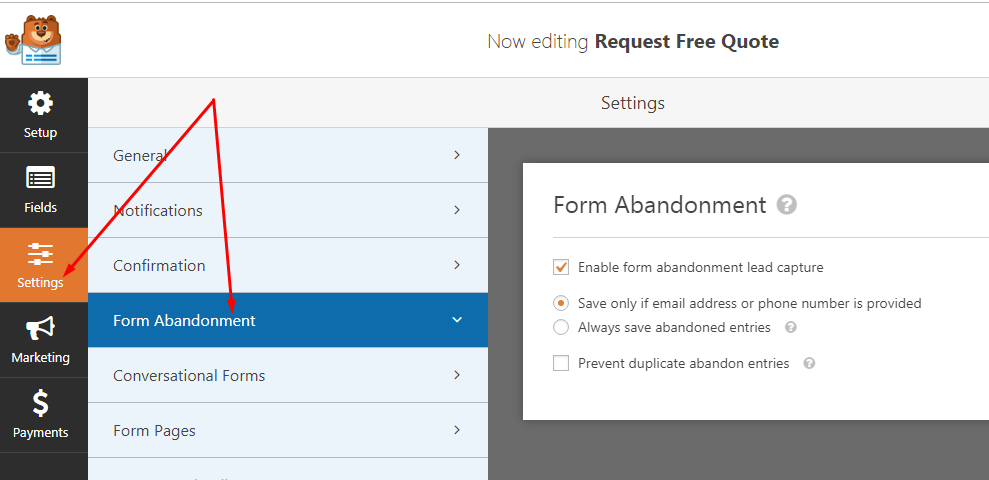989x480 pixels.
Task: Choose Always save abandoned entries option
Action: point(561,328)
